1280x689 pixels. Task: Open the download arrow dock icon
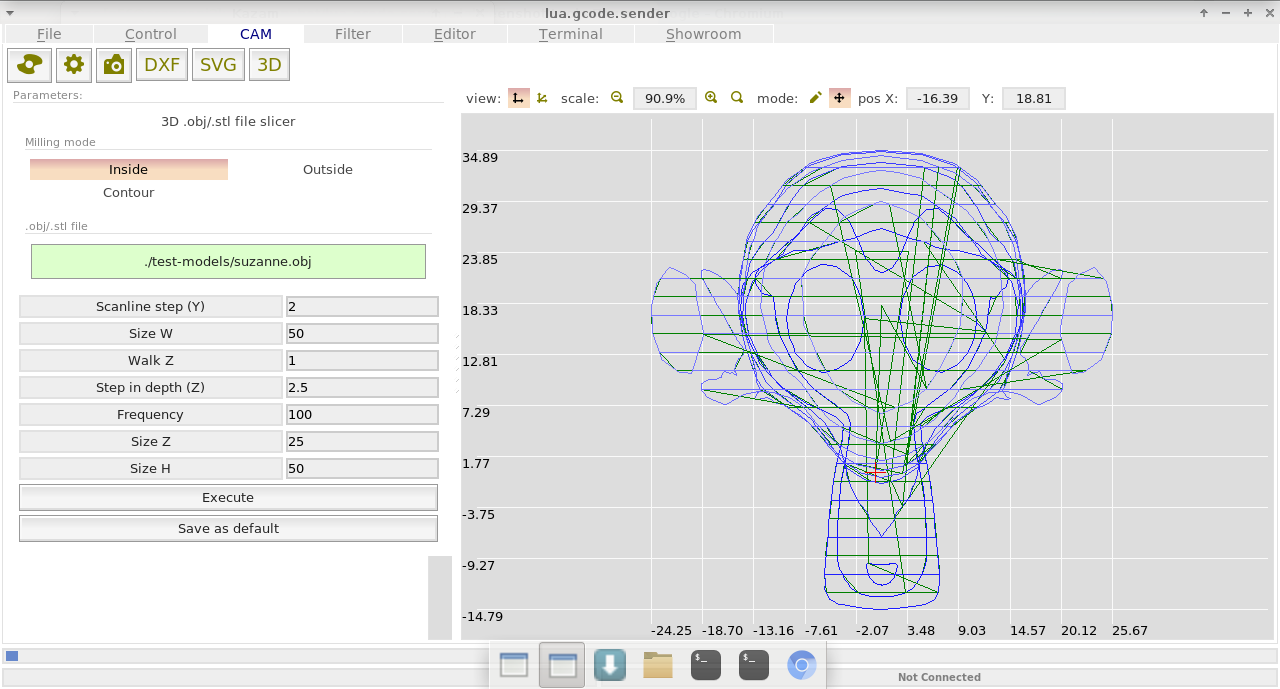pos(610,665)
